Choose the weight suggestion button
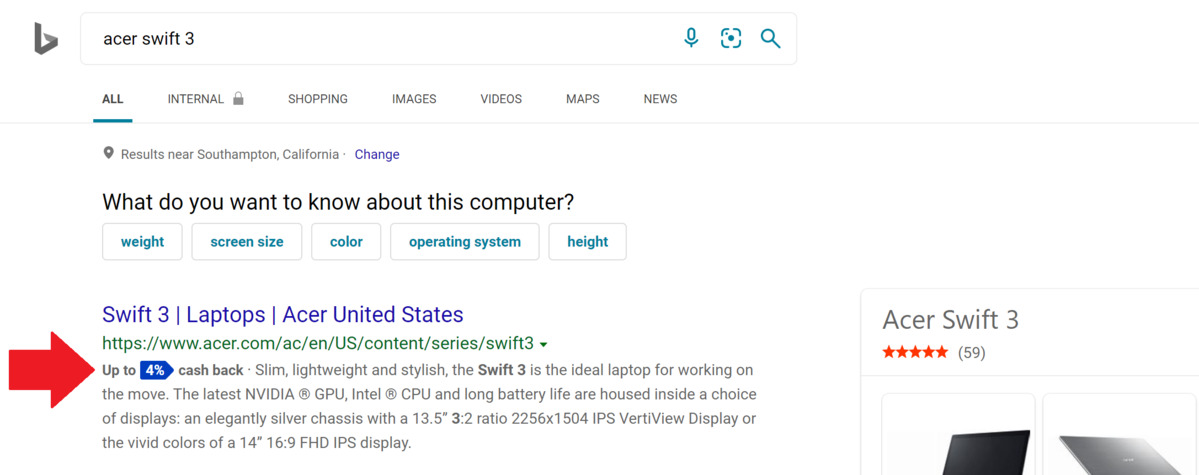 pos(142,242)
